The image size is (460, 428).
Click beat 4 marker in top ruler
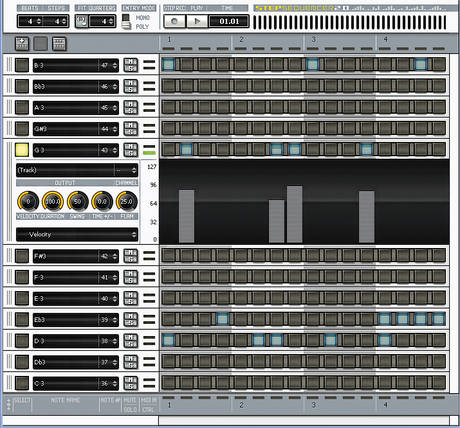[386, 40]
